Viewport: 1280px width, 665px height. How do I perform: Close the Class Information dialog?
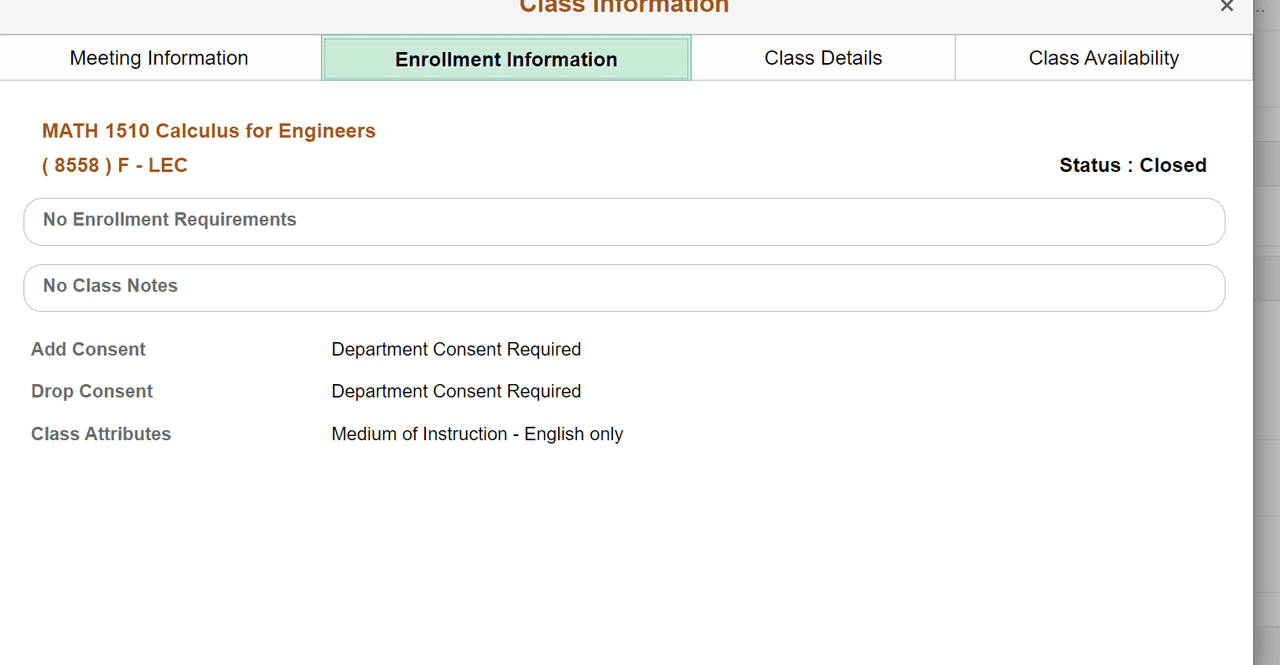1227,6
